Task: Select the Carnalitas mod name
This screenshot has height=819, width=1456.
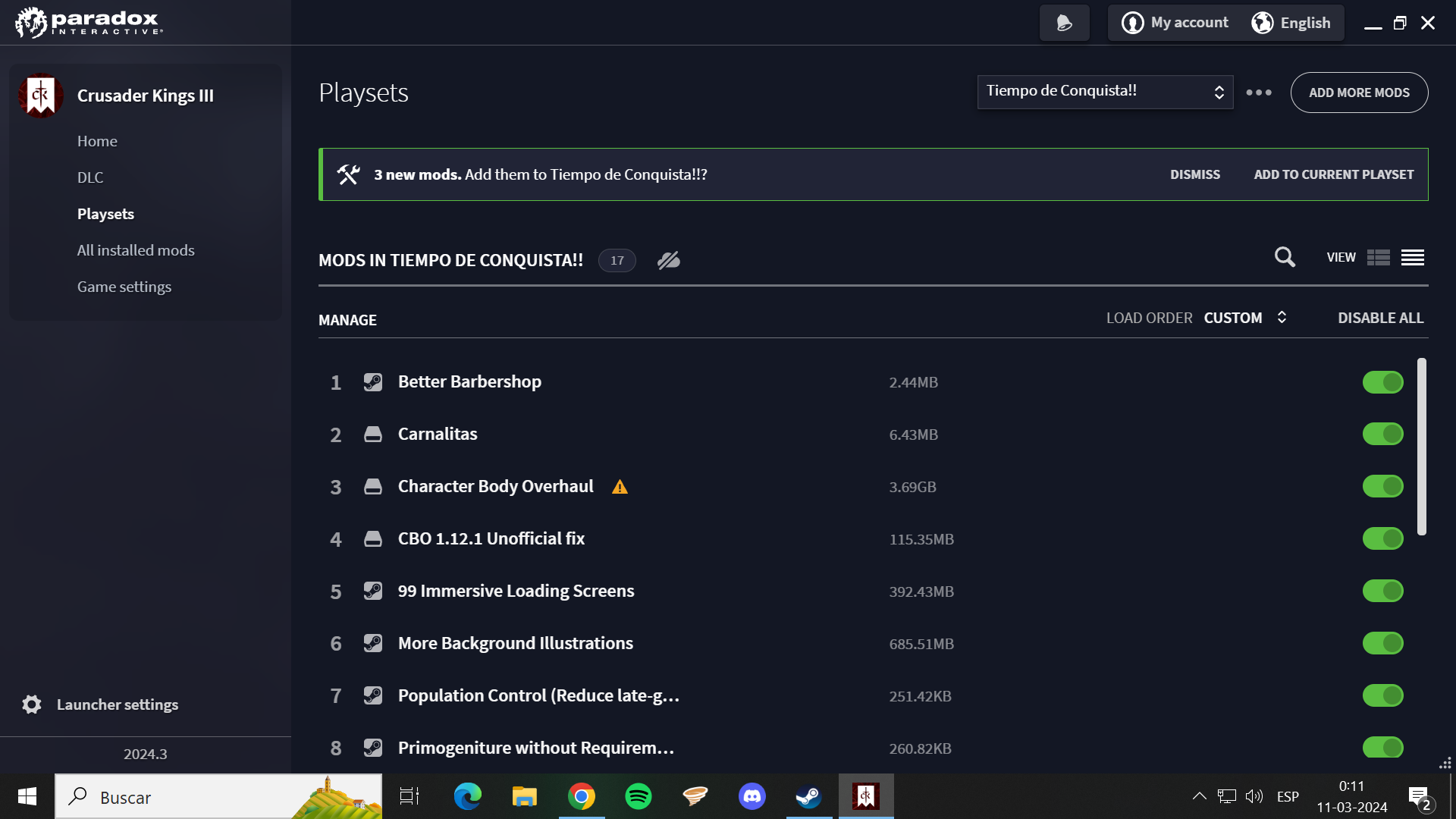Action: [x=438, y=434]
